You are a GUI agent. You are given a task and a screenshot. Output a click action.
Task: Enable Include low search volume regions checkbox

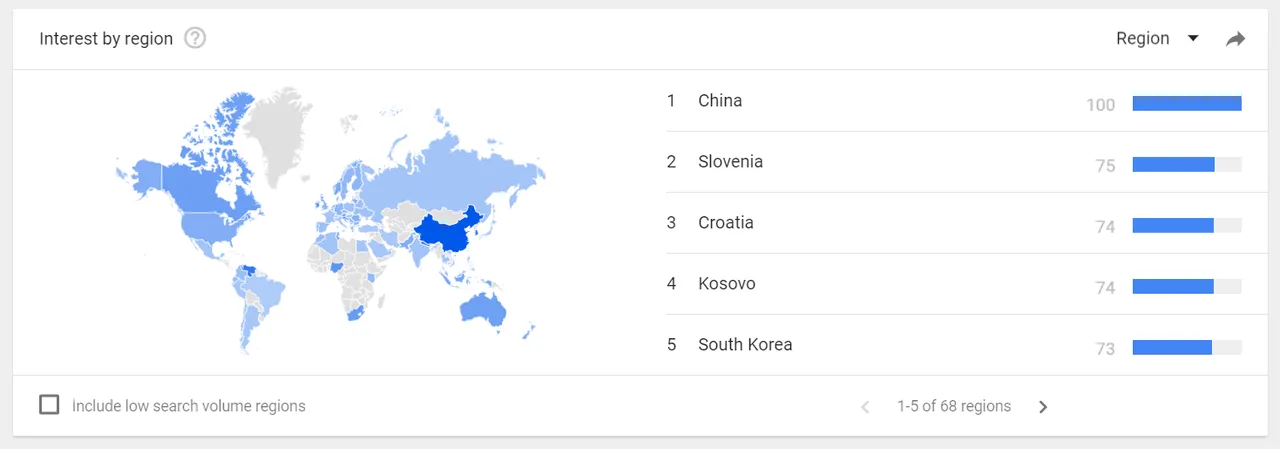click(x=48, y=405)
